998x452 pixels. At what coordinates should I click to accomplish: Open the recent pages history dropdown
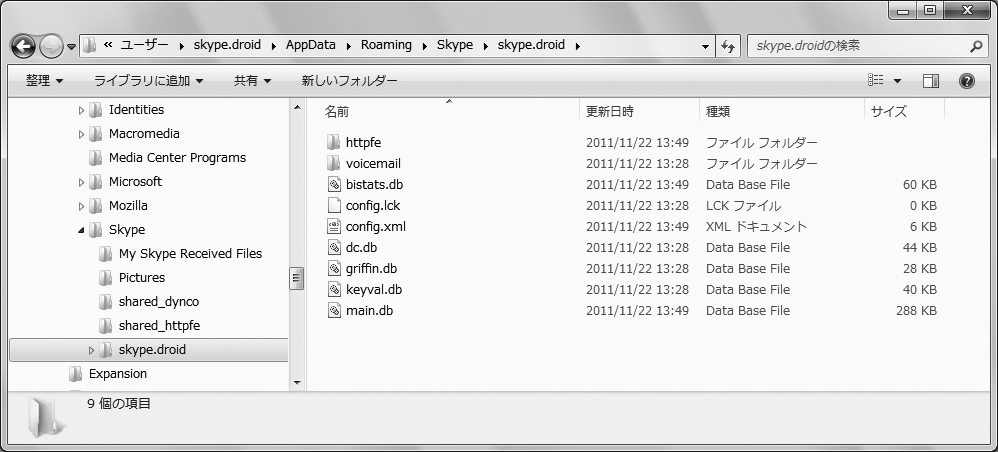click(x=71, y=46)
